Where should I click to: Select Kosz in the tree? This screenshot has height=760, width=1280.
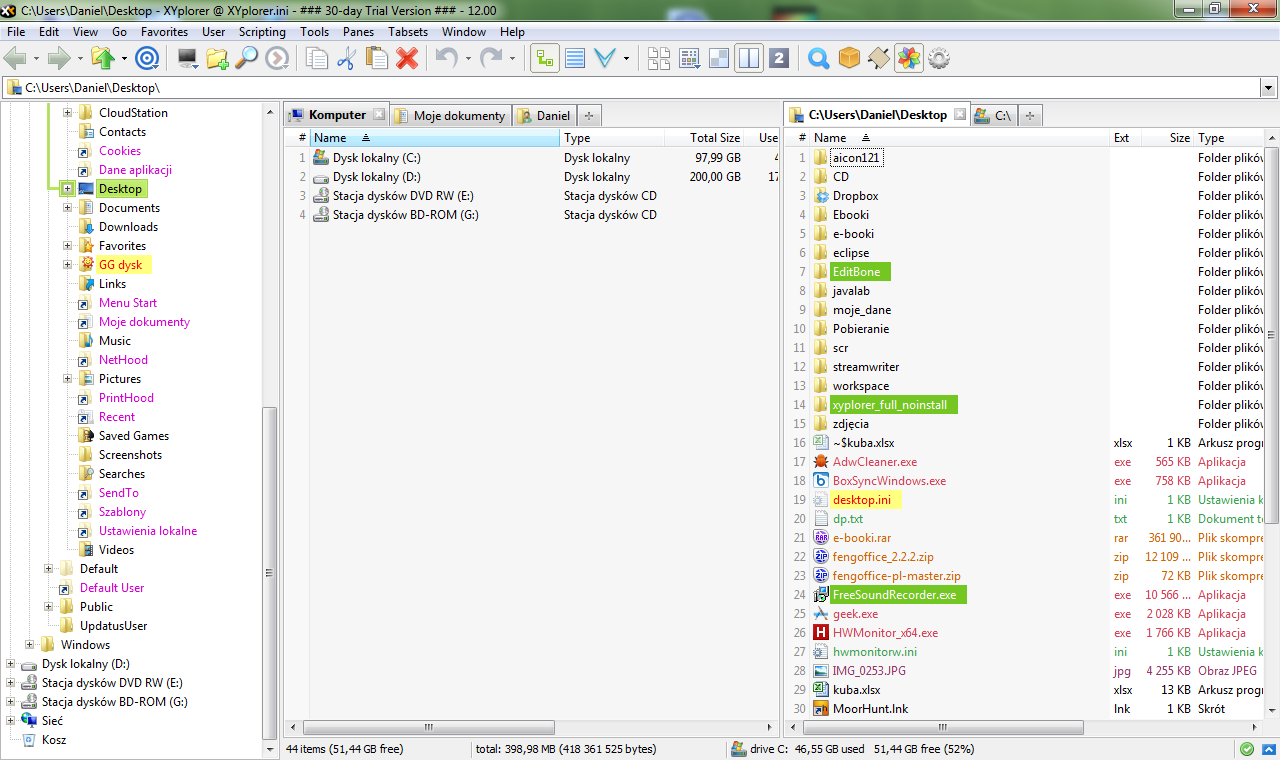pyautogui.click(x=54, y=740)
